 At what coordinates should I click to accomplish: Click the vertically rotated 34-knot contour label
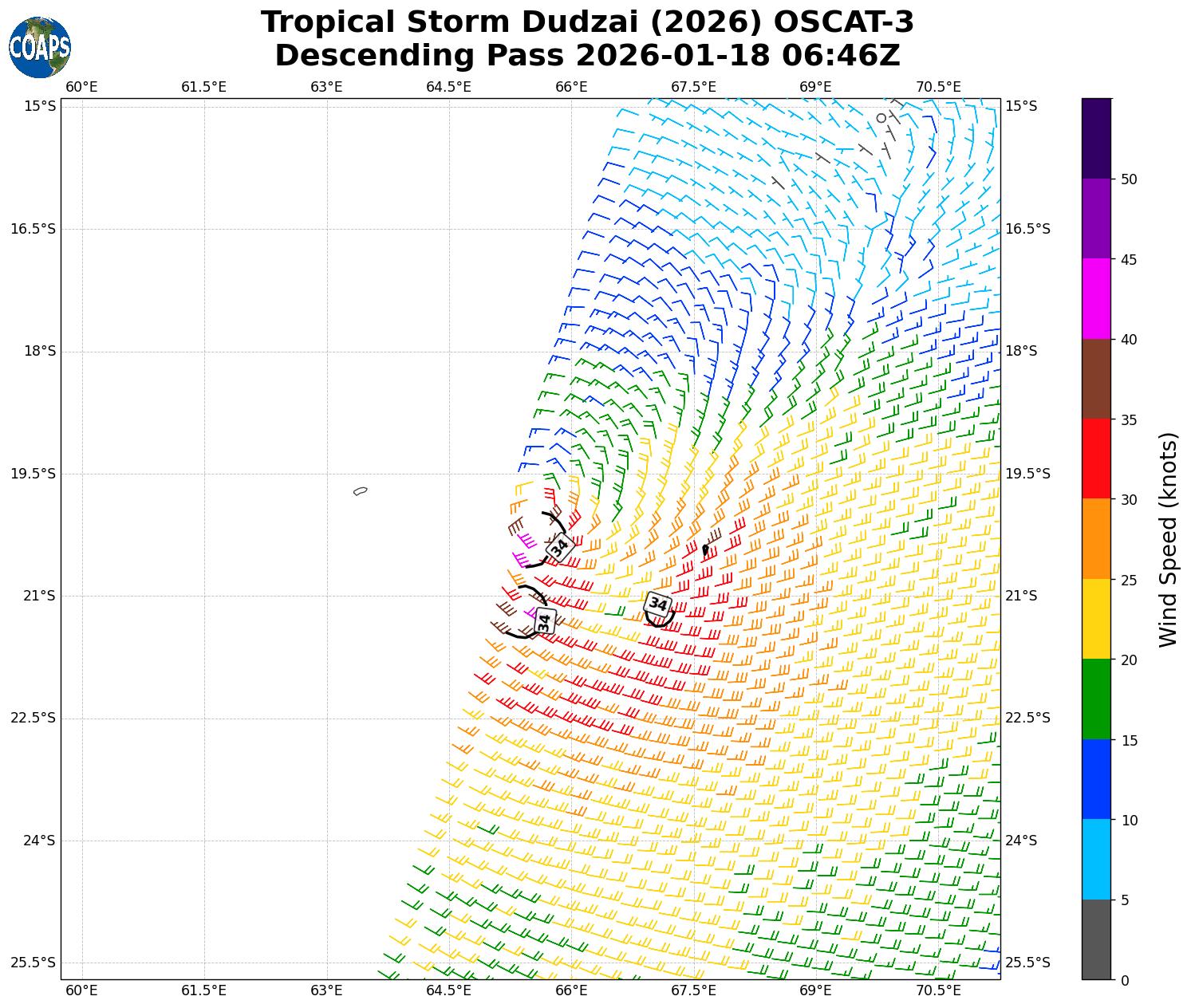click(545, 621)
